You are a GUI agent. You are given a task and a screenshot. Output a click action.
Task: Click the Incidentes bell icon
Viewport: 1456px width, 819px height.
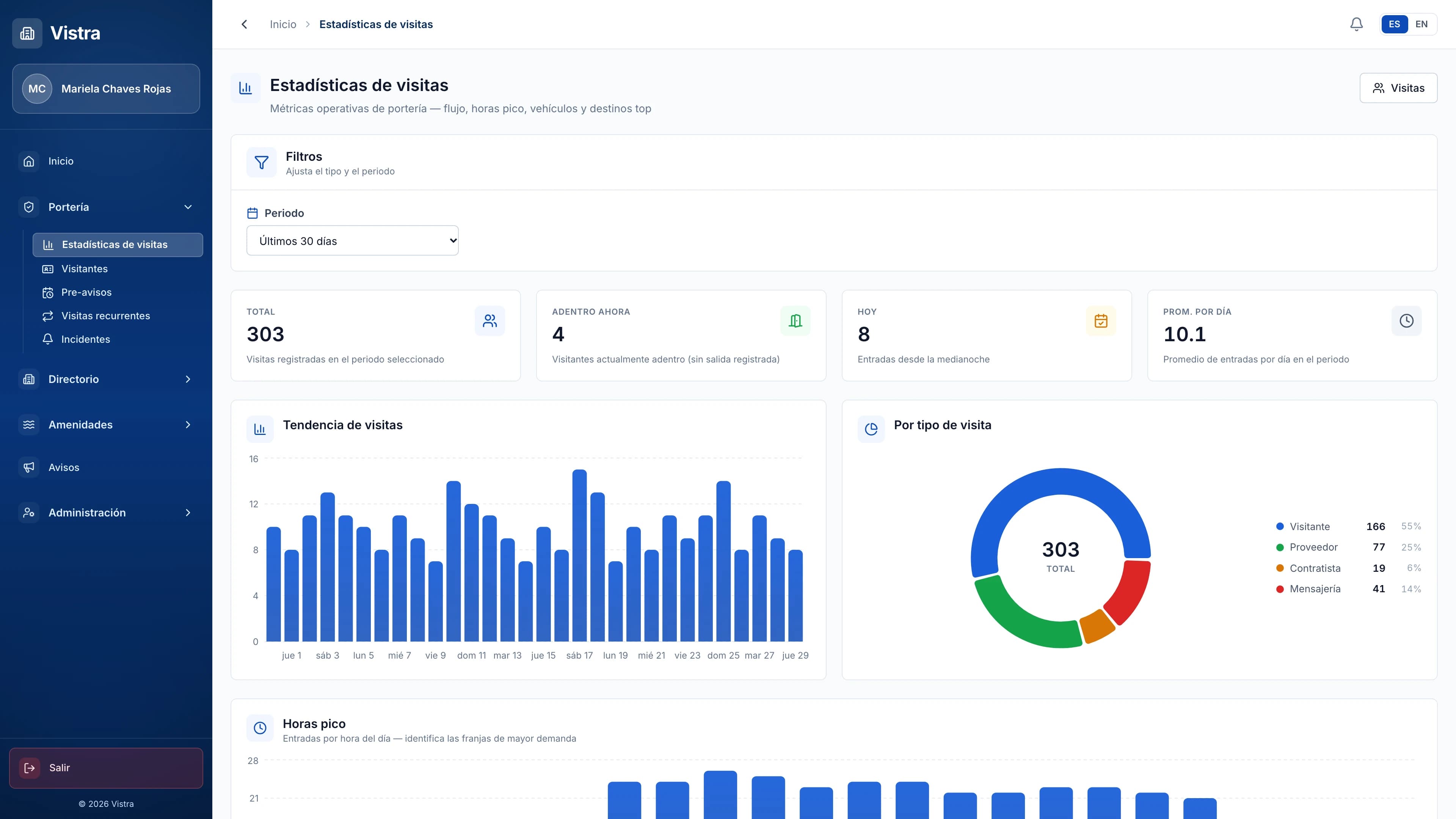pos(48,339)
